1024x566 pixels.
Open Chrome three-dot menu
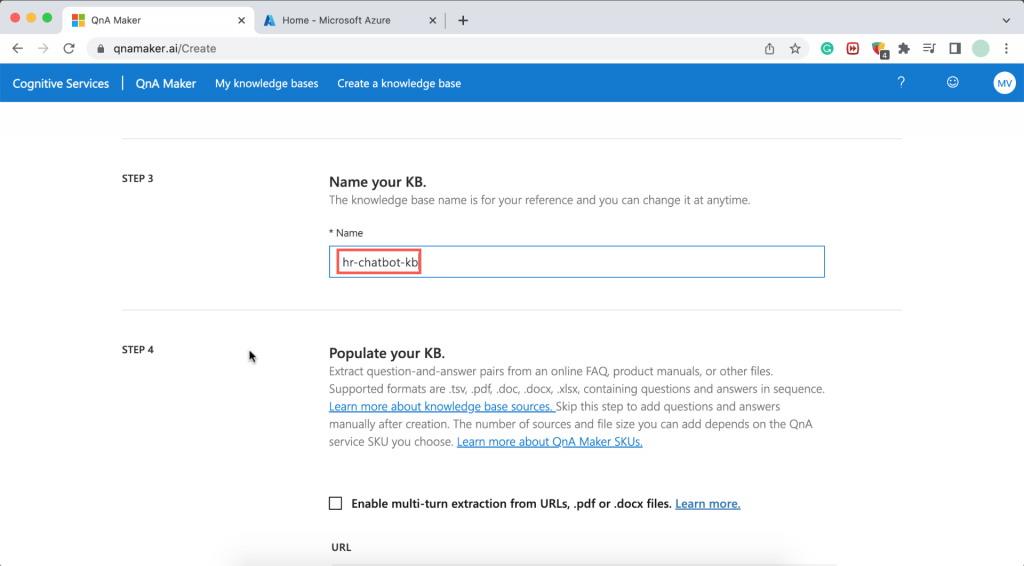point(1006,48)
